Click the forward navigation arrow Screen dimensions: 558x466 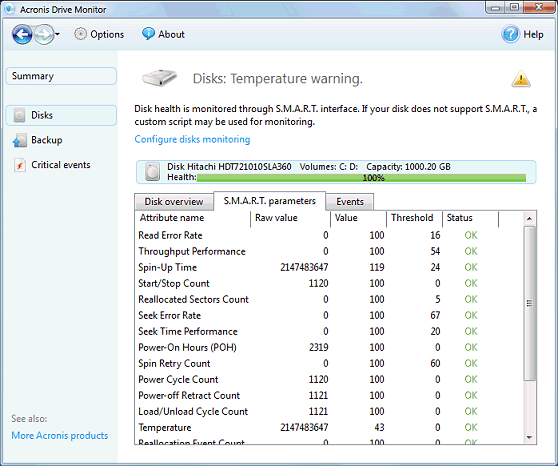click(44, 35)
